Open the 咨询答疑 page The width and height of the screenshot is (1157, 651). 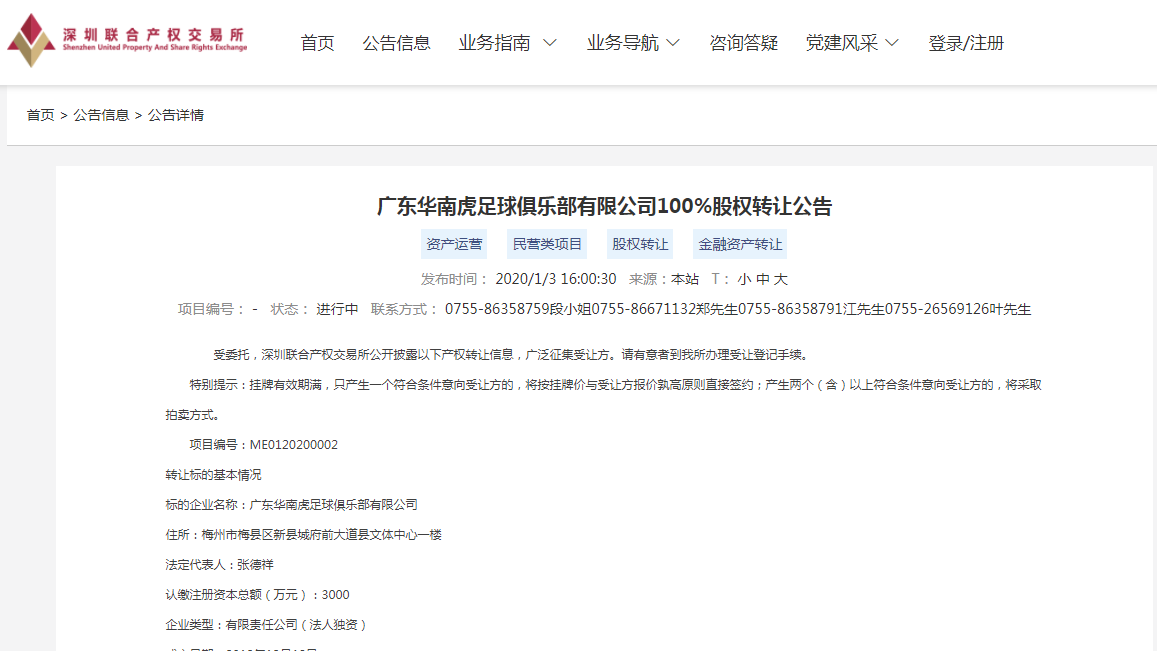(x=743, y=43)
